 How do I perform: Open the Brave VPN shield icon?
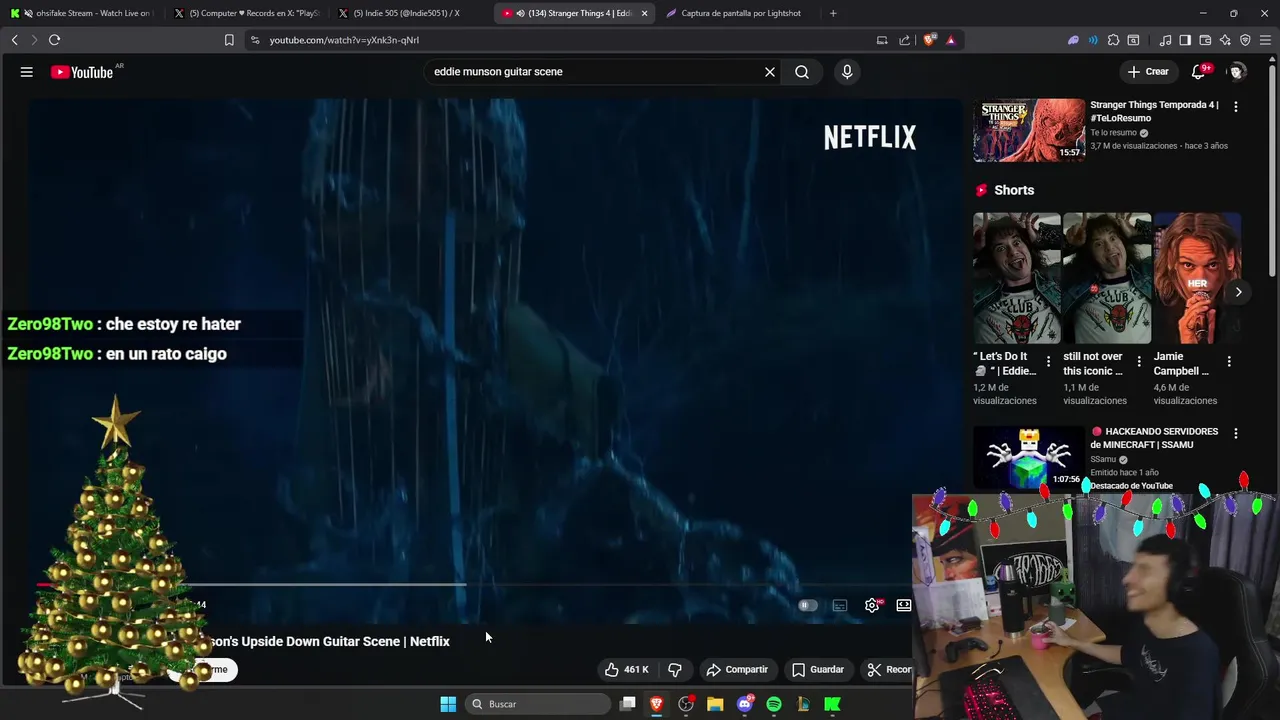pos(1245,40)
